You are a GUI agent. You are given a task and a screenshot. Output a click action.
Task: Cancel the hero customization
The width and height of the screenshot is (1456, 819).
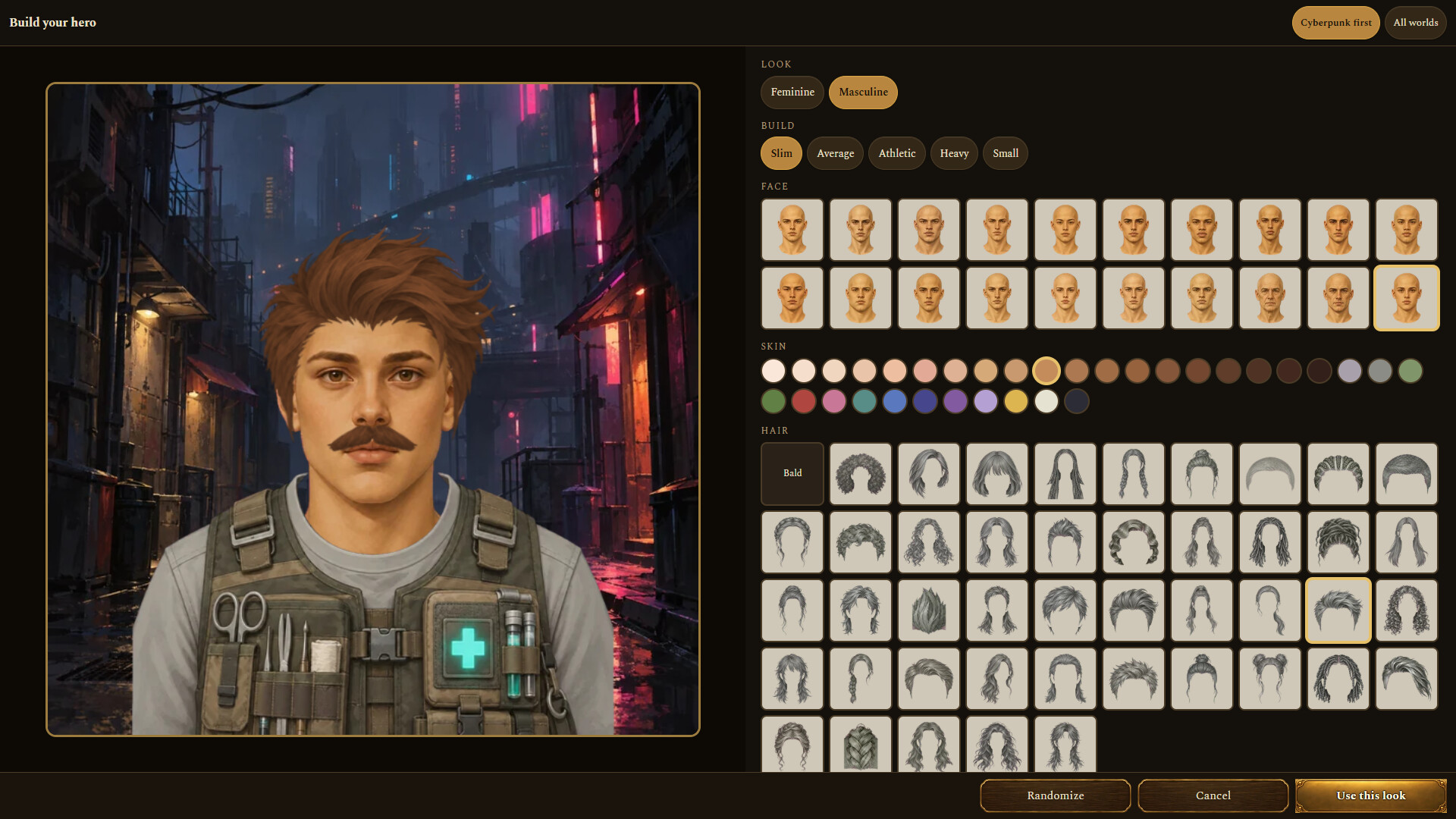point(1213,795)
